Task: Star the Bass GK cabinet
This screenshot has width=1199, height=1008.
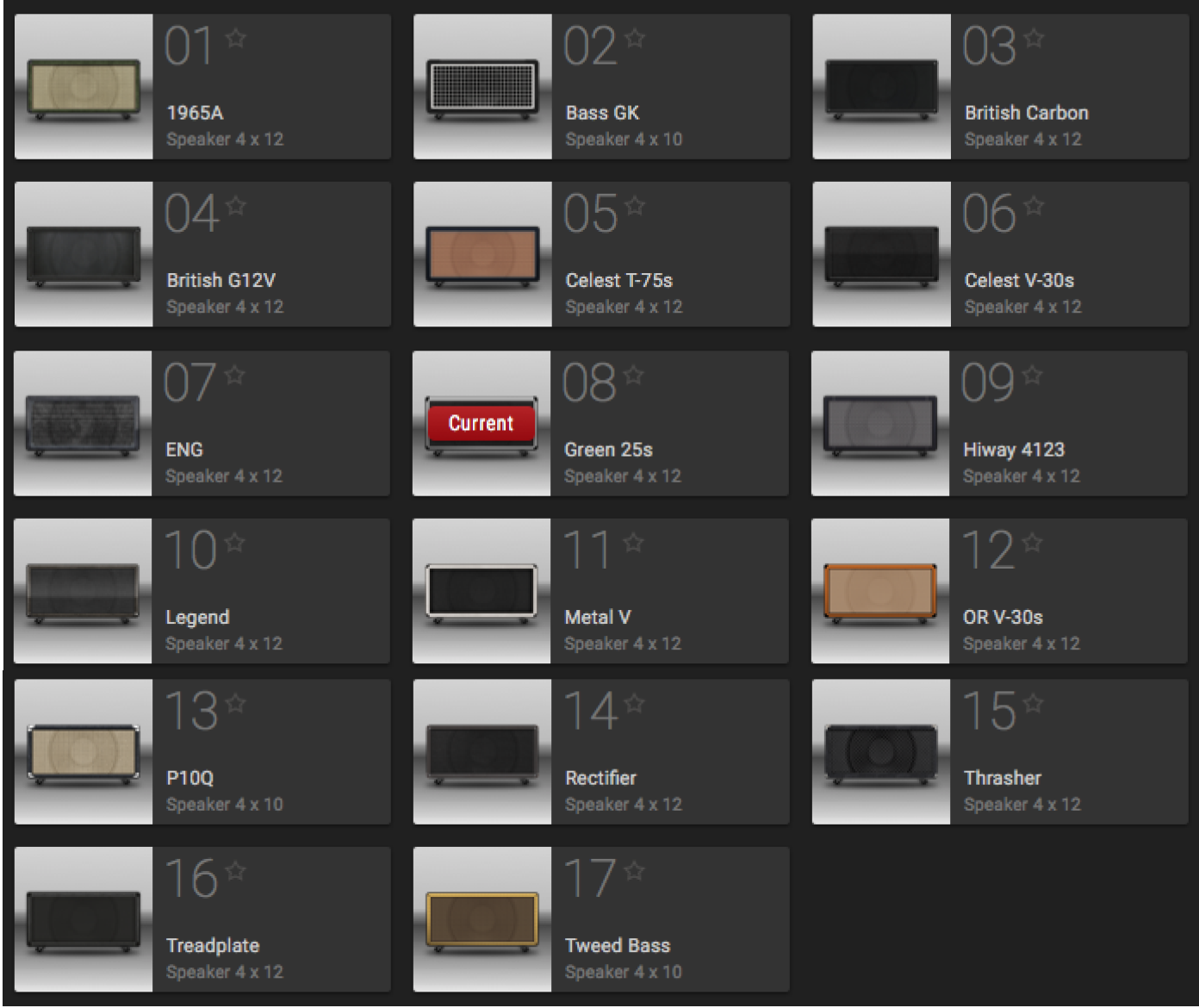Action: click(635, 38)
